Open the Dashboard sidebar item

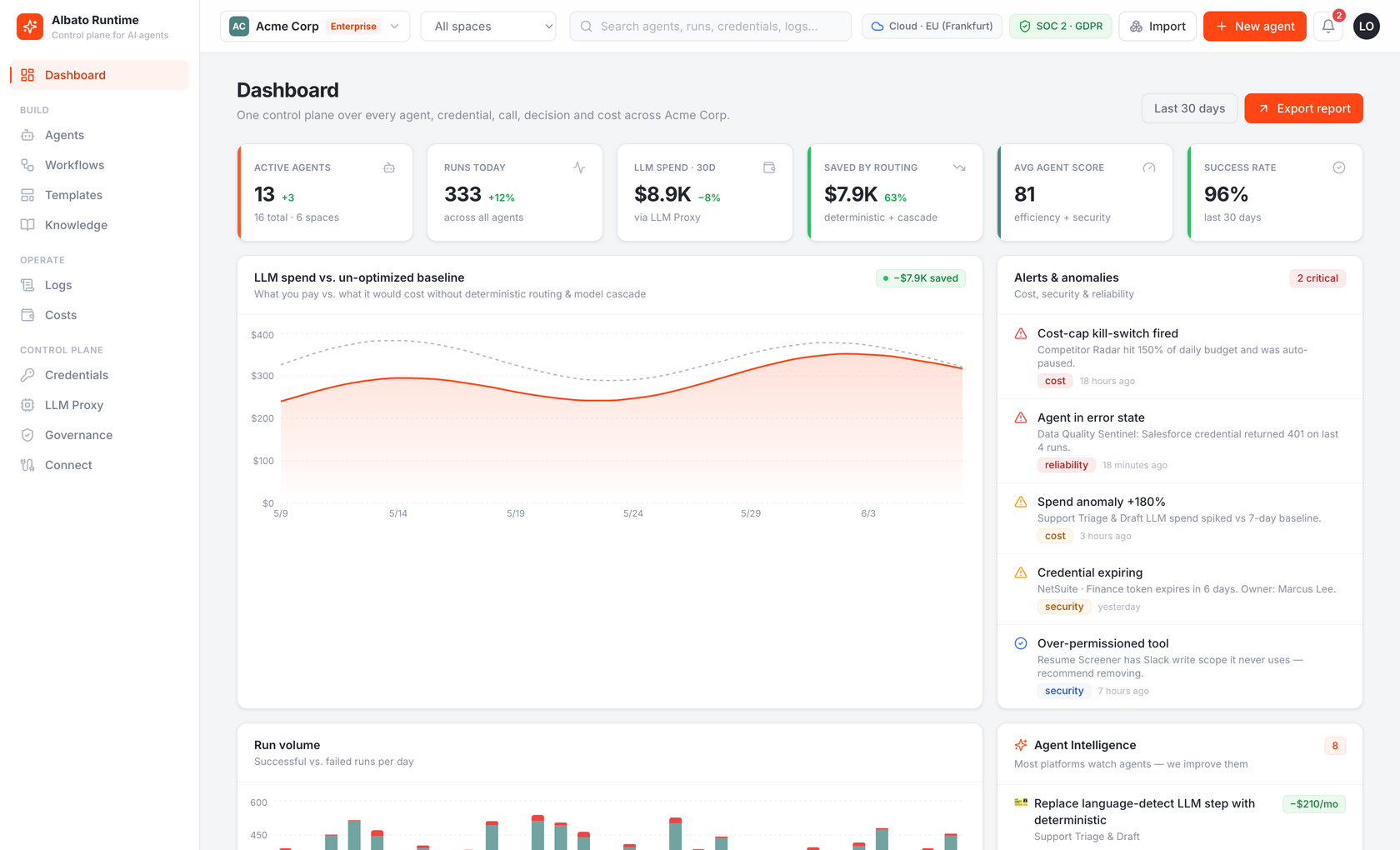point(100,75)
